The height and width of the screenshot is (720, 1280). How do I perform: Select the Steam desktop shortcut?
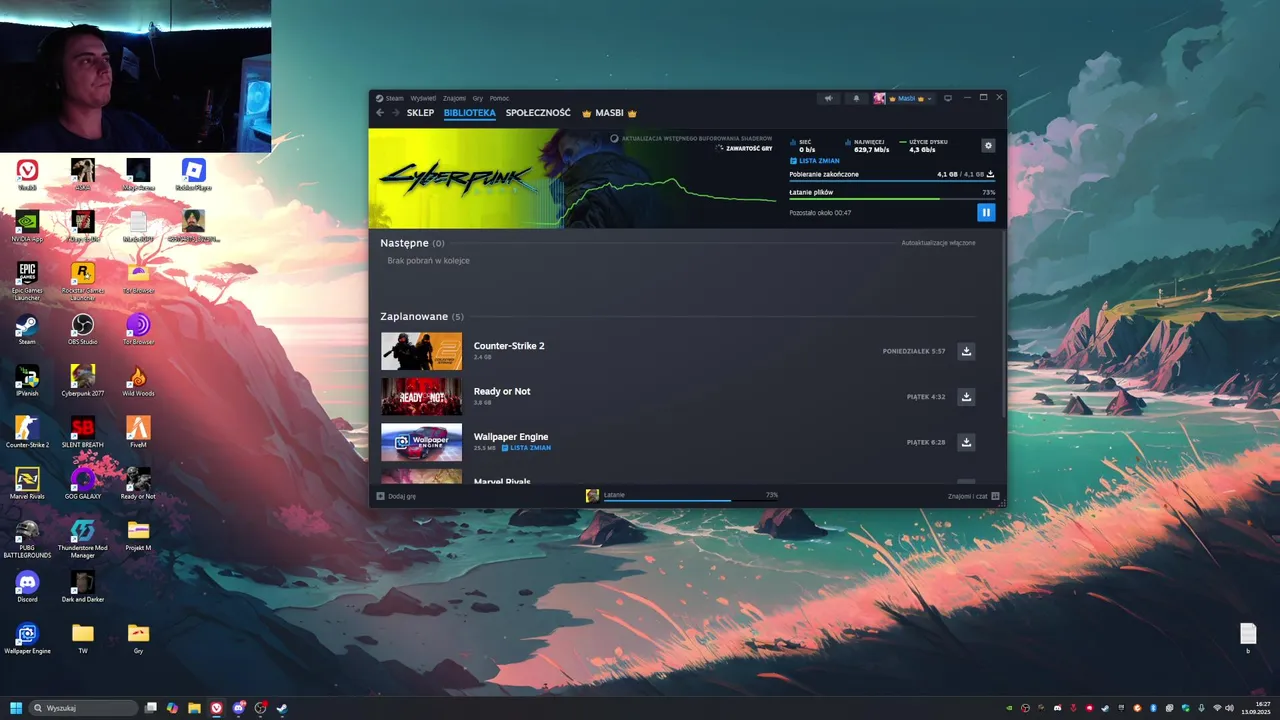click(27, 328)
